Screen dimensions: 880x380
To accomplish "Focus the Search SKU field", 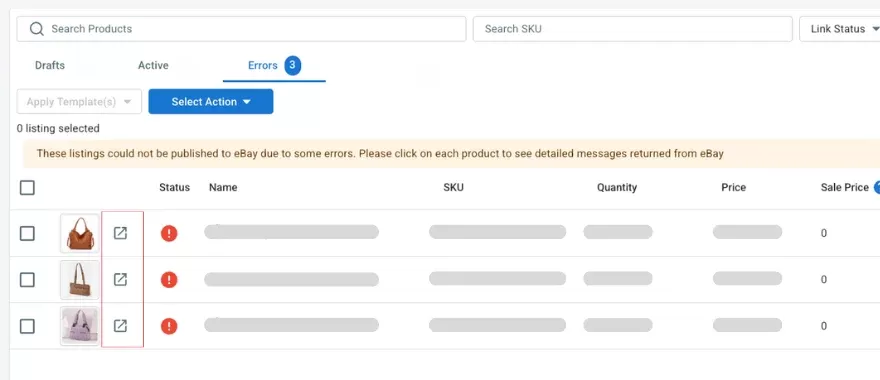I will click(x=632, y=29).
